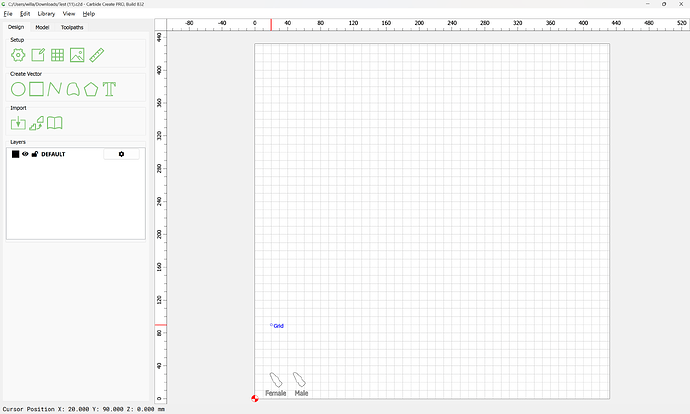Screen dimensions: 690x414
Task: Select the Text tool
Action: point(109,89)
